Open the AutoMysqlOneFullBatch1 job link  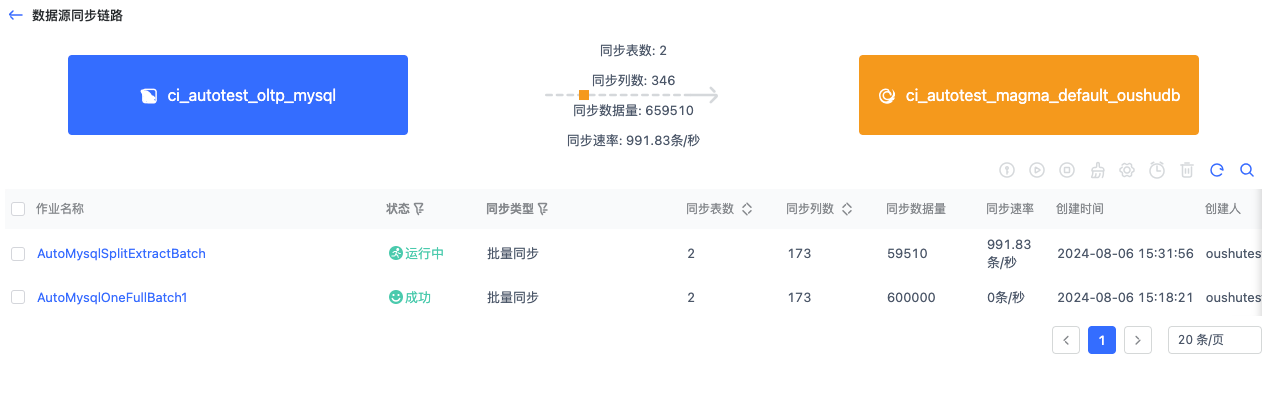(112, 298)
